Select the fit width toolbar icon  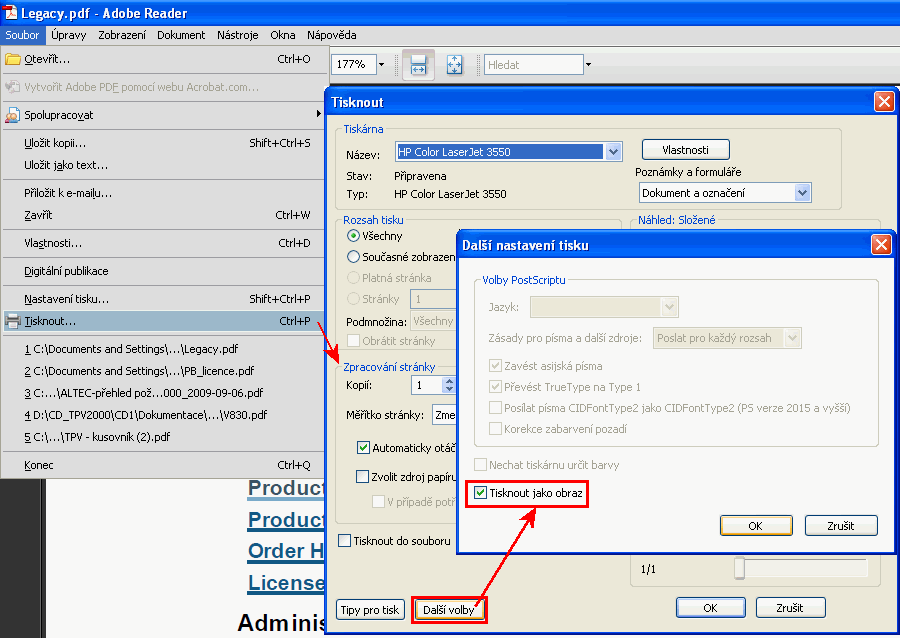pos(418,65)
